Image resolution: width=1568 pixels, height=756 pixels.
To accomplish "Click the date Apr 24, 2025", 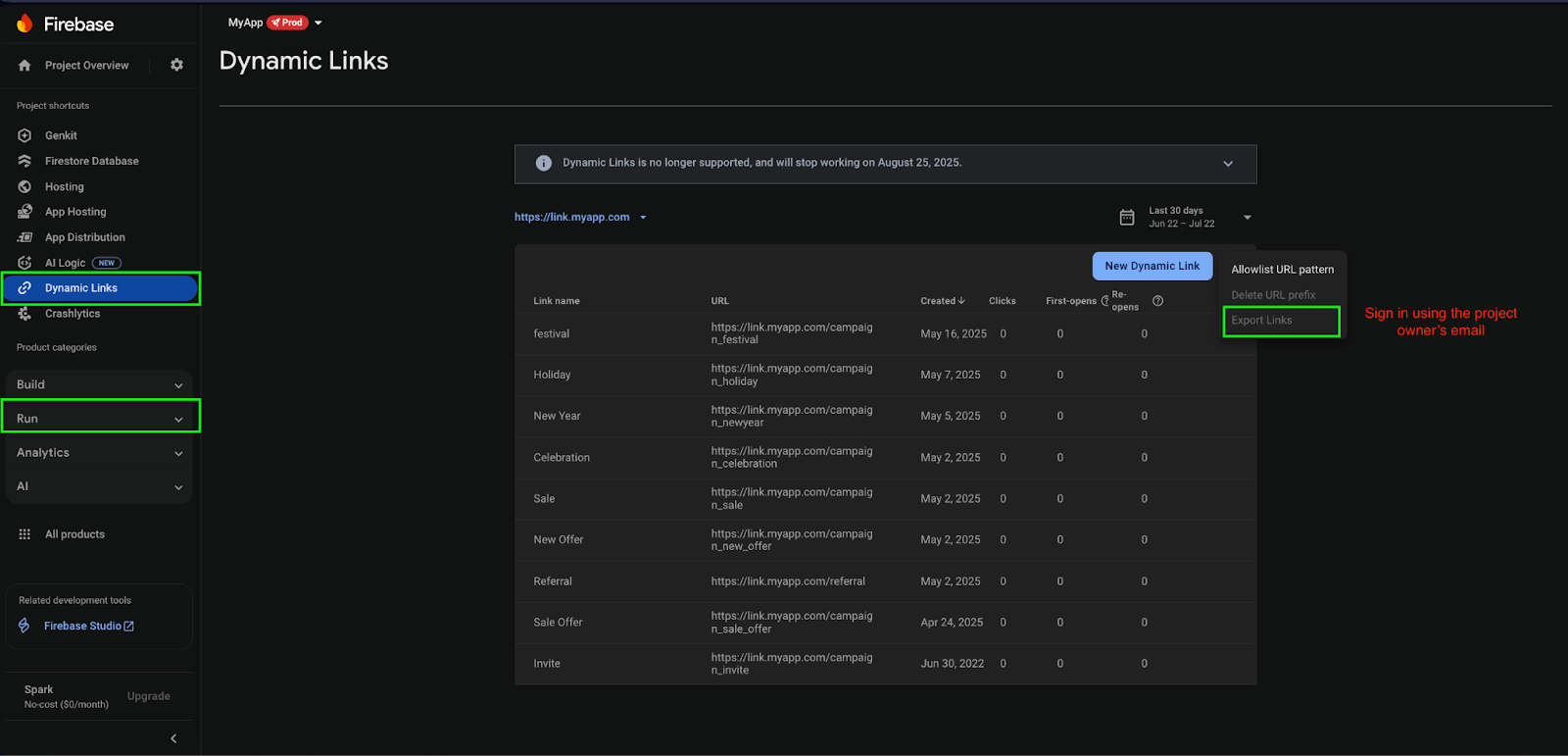I will click(x=952, y=623).
